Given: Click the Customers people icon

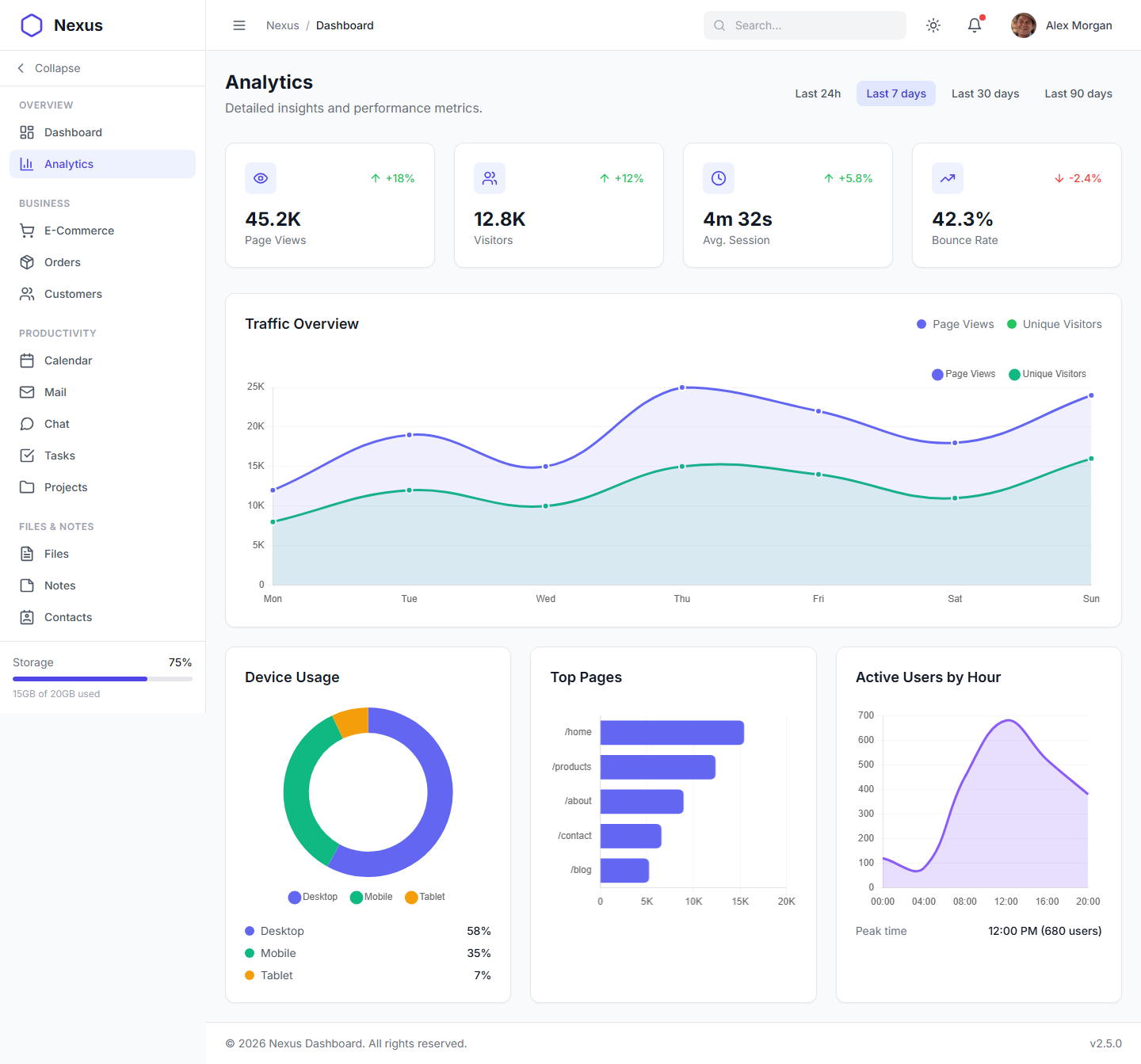Looking at the screenshot, I should [x=27, y=294].
